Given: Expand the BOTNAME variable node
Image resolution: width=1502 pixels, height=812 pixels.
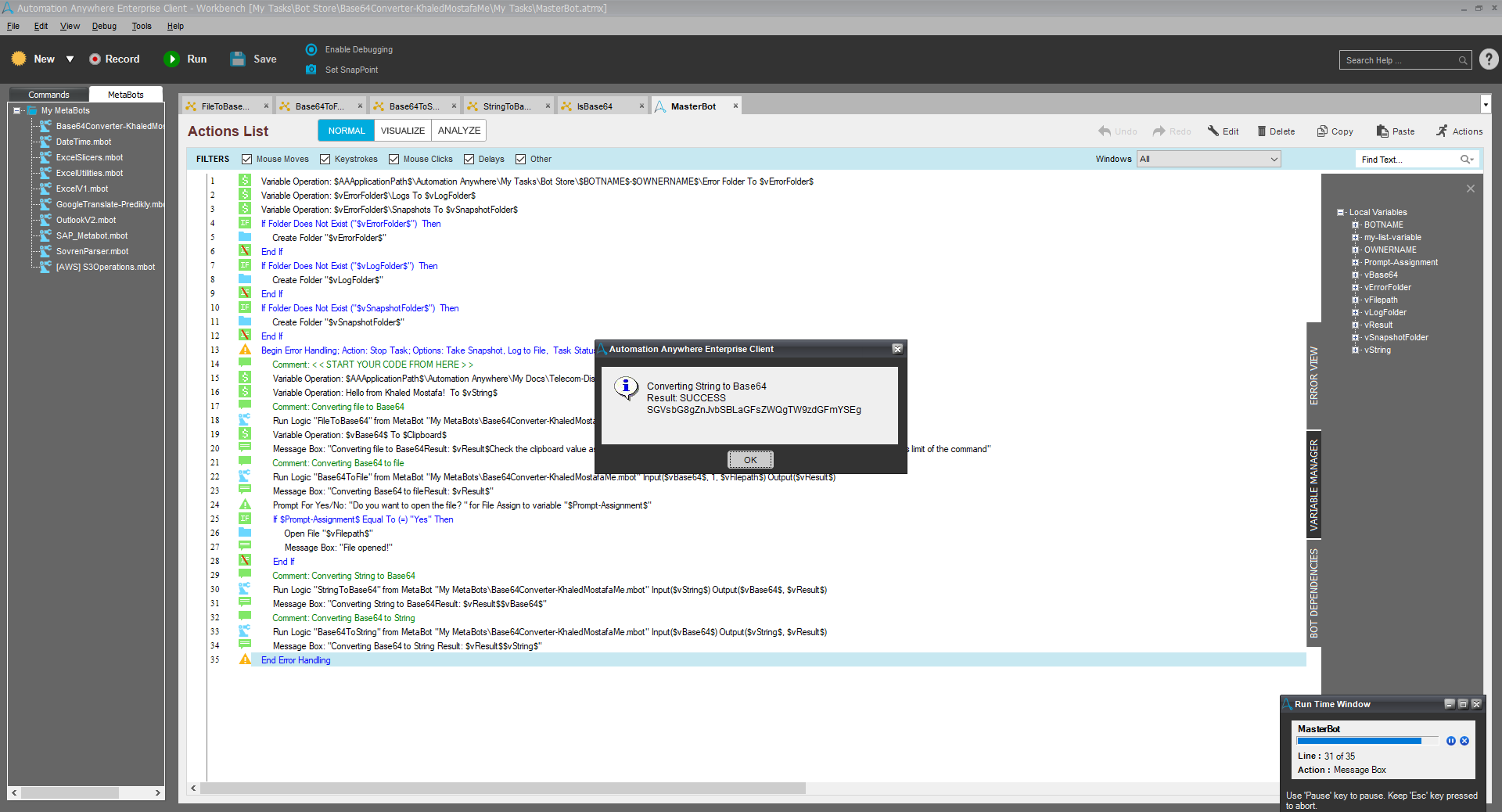Looking at the screenshot, I should 1355,225.
